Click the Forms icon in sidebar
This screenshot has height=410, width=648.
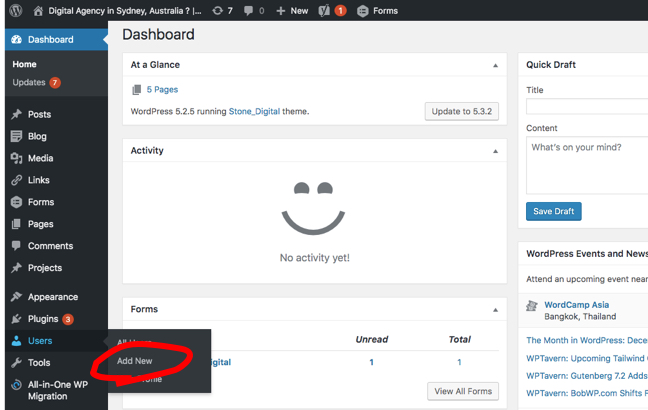point(16,202)
